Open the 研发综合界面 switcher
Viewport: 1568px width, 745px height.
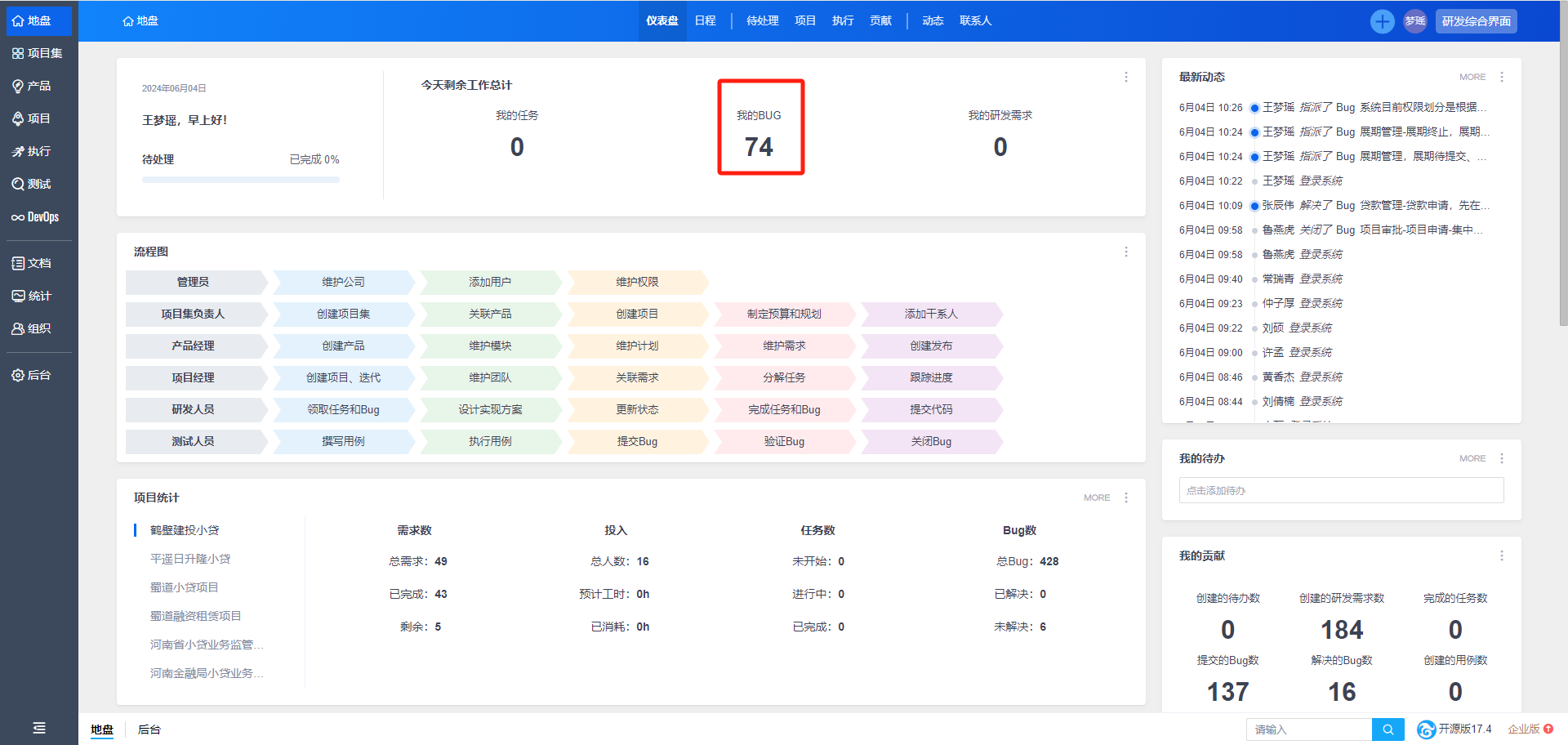[1476, 21]
